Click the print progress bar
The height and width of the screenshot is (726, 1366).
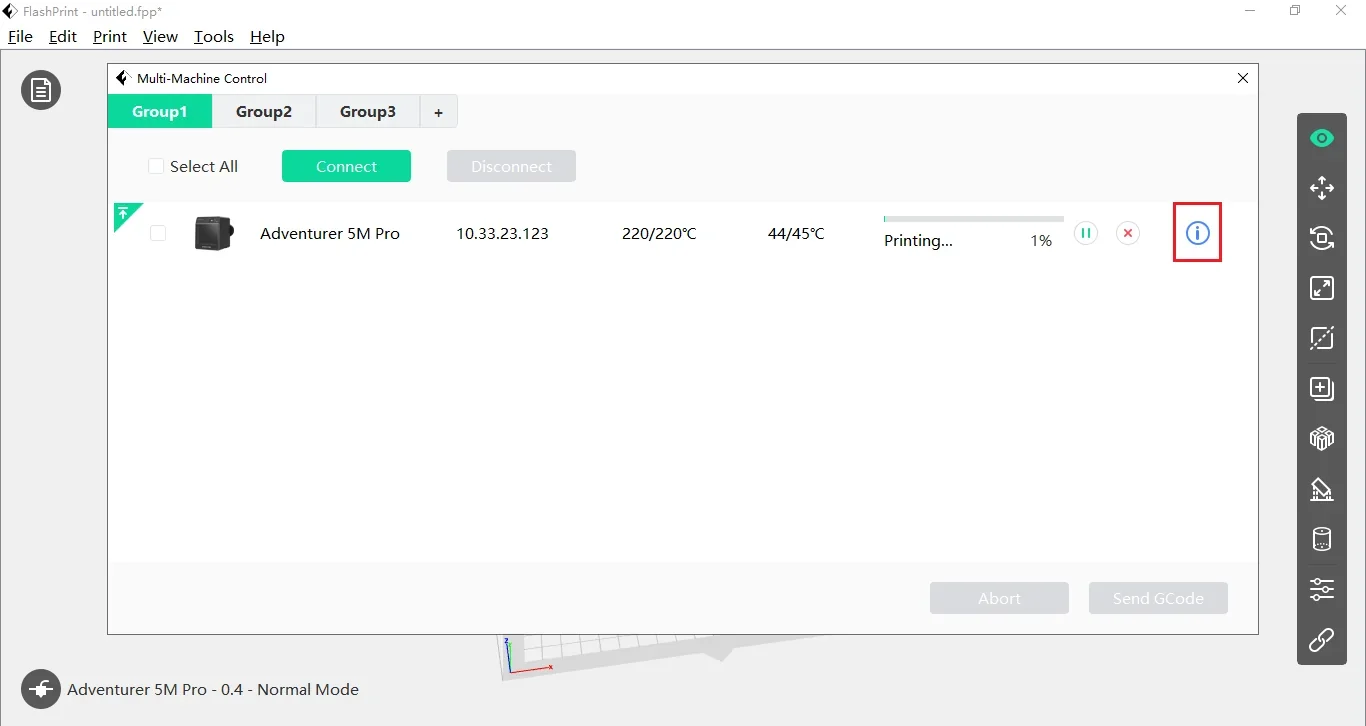click(973, 219)
